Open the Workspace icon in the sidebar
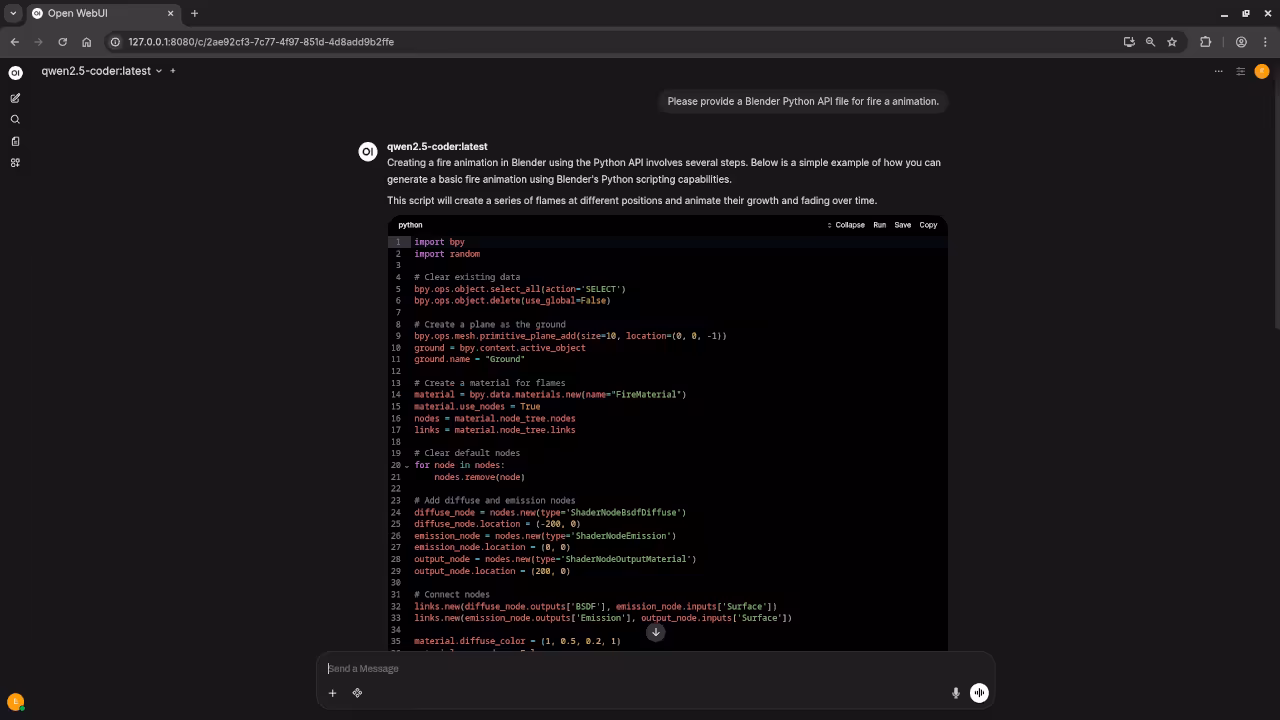 [x=15, y=162]
